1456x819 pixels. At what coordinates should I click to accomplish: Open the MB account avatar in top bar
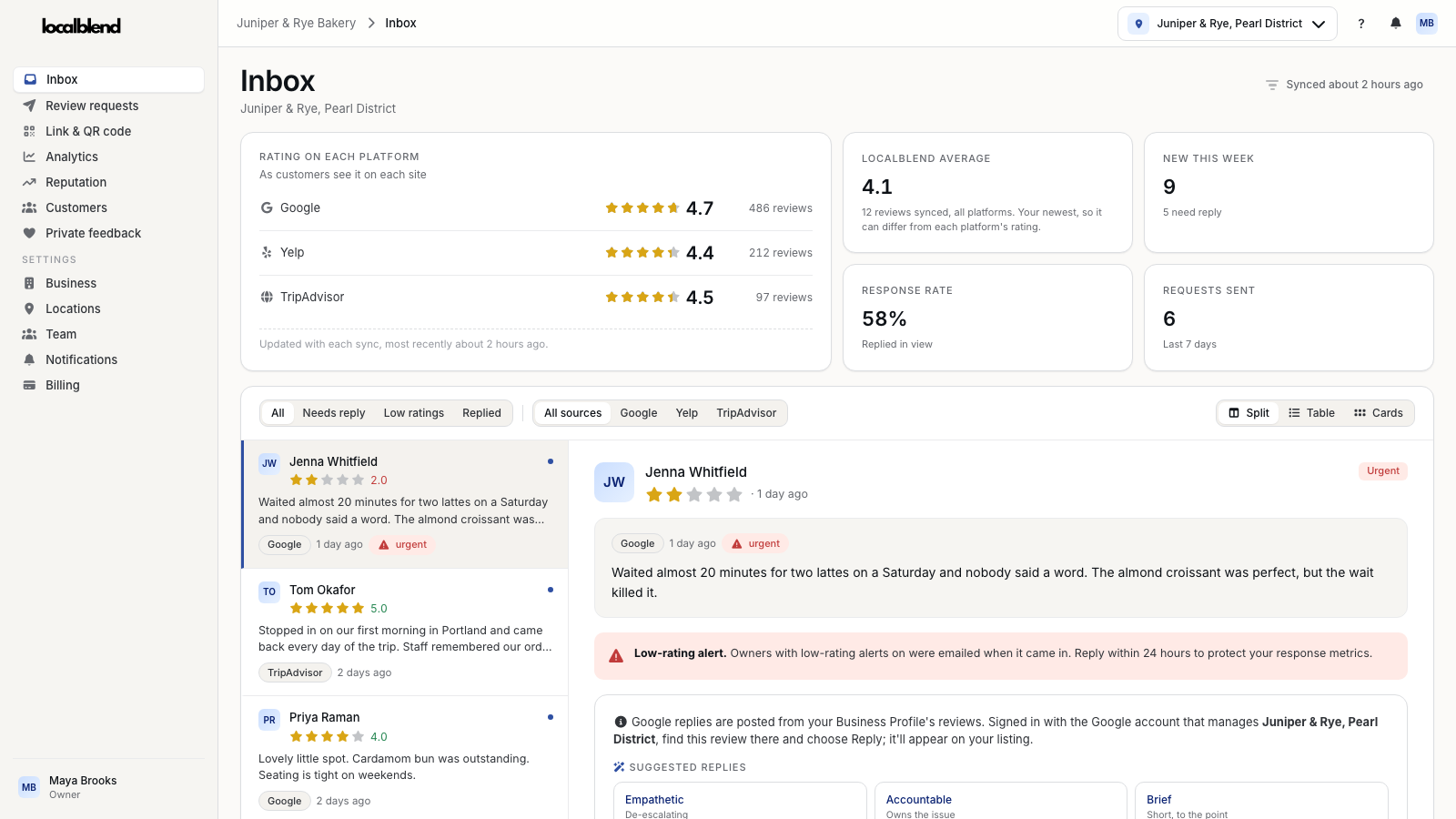[1427, 24]
